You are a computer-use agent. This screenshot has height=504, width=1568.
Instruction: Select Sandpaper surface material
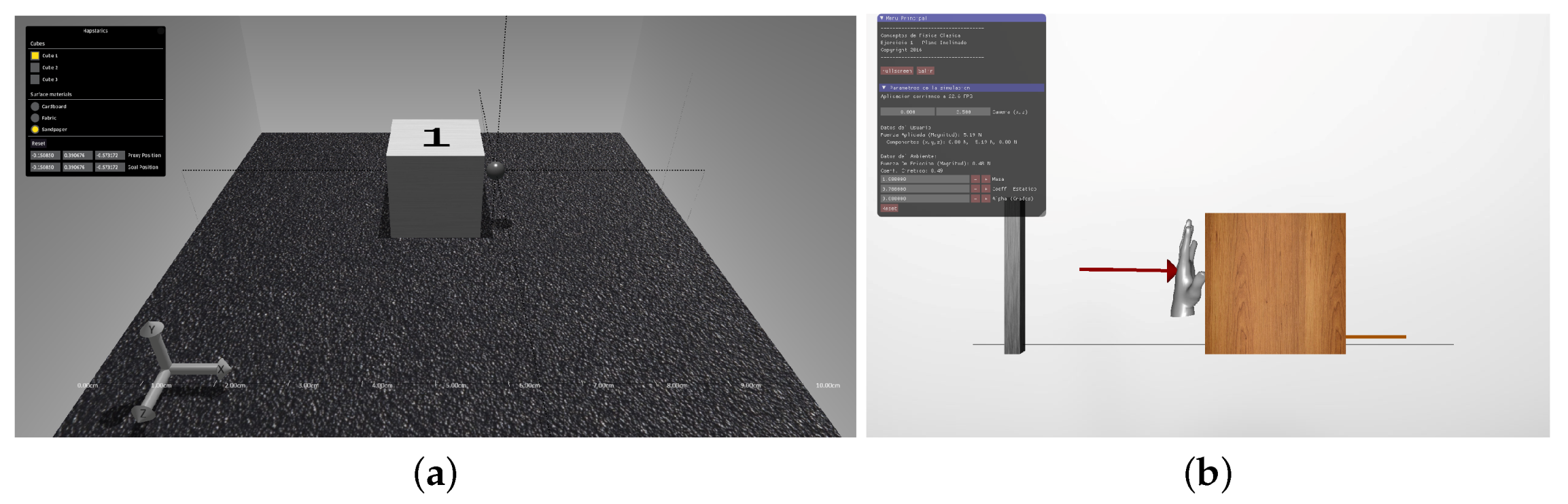coord(35,129)
